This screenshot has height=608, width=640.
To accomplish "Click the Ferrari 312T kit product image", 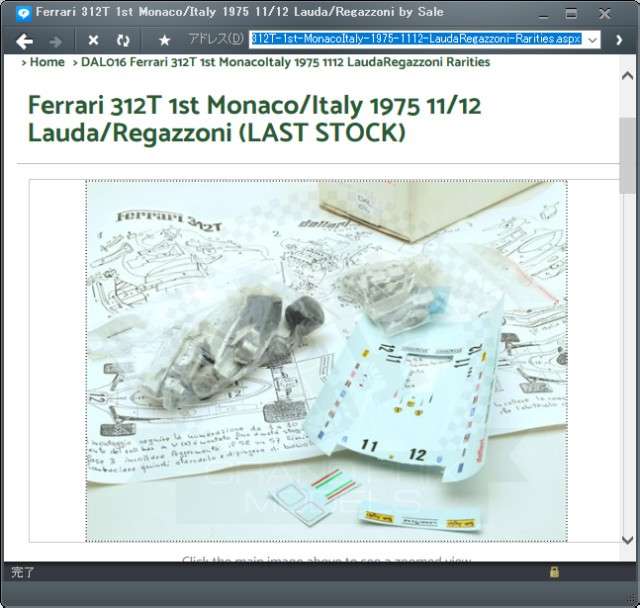I will tap(327, 361).
